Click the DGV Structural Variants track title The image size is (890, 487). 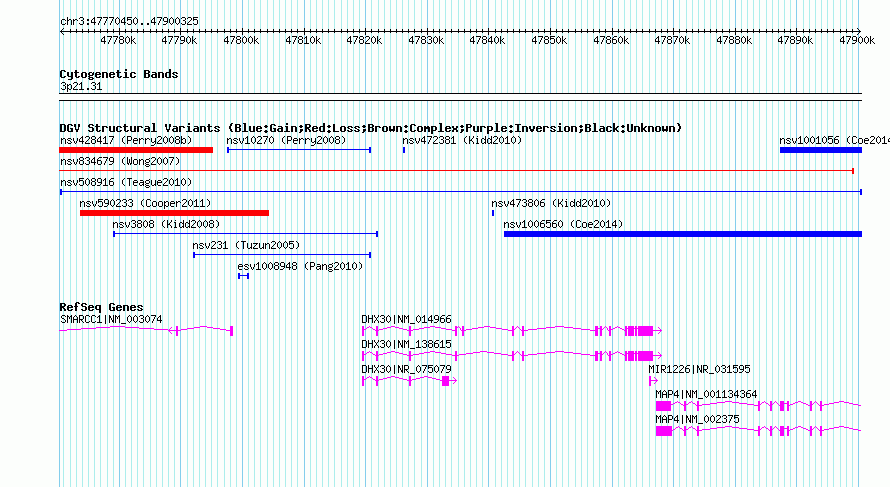click(371, 128)
